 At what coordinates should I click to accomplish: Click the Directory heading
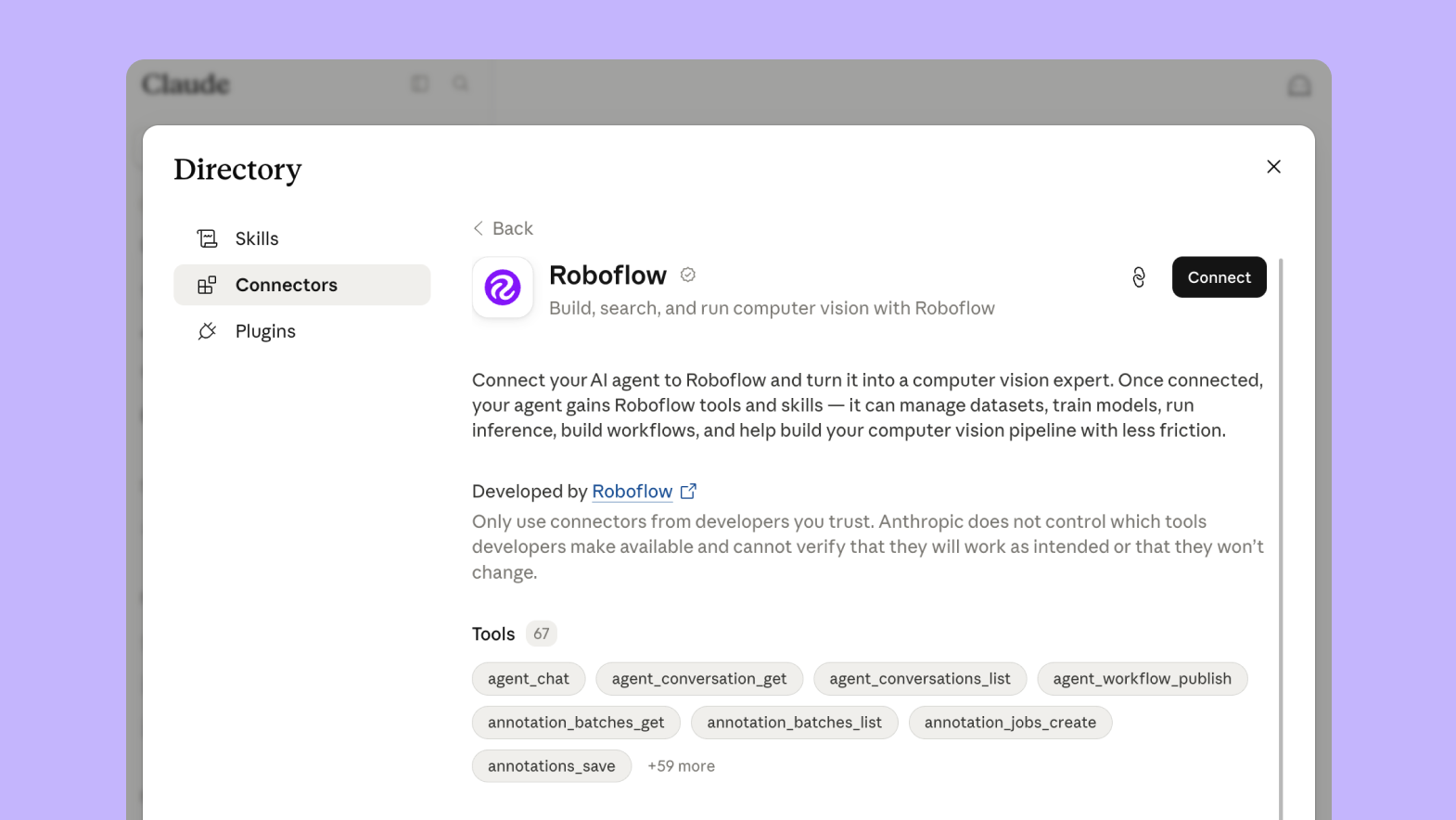pos(237,170)
